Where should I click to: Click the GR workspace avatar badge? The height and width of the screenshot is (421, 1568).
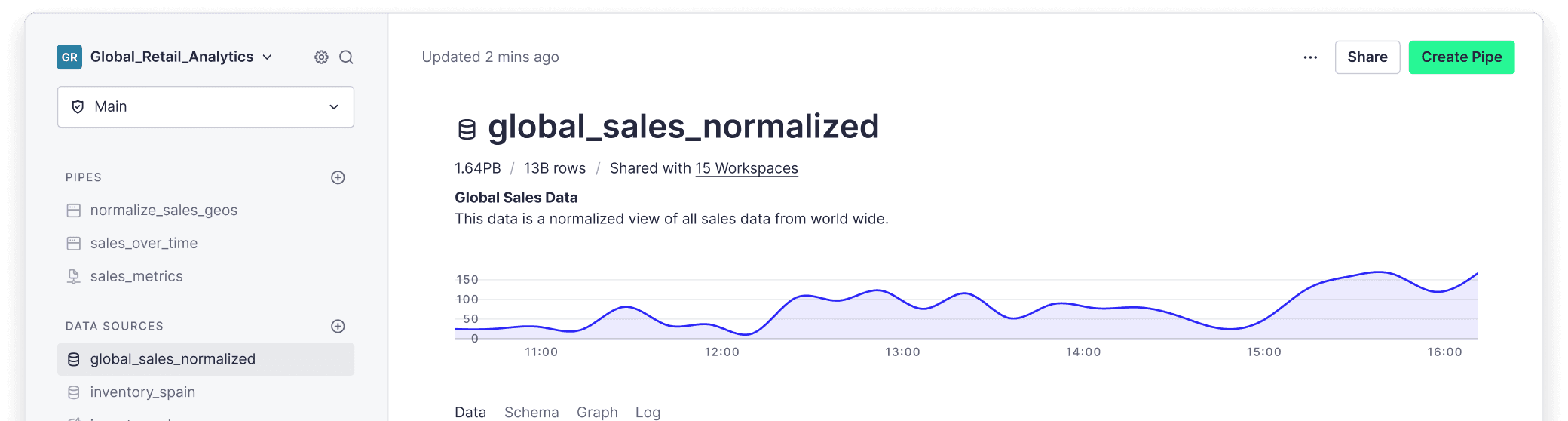pyautogui.click(x=69, y=57)
